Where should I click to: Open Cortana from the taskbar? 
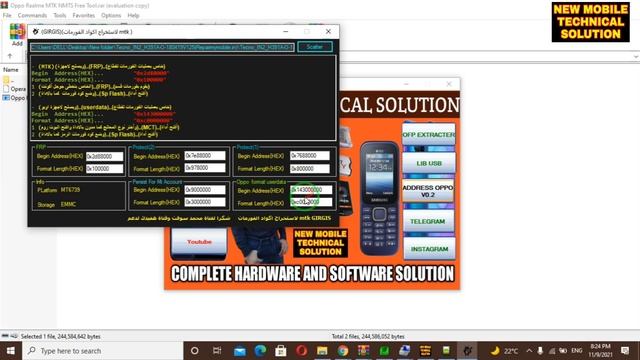coord(195,351)
